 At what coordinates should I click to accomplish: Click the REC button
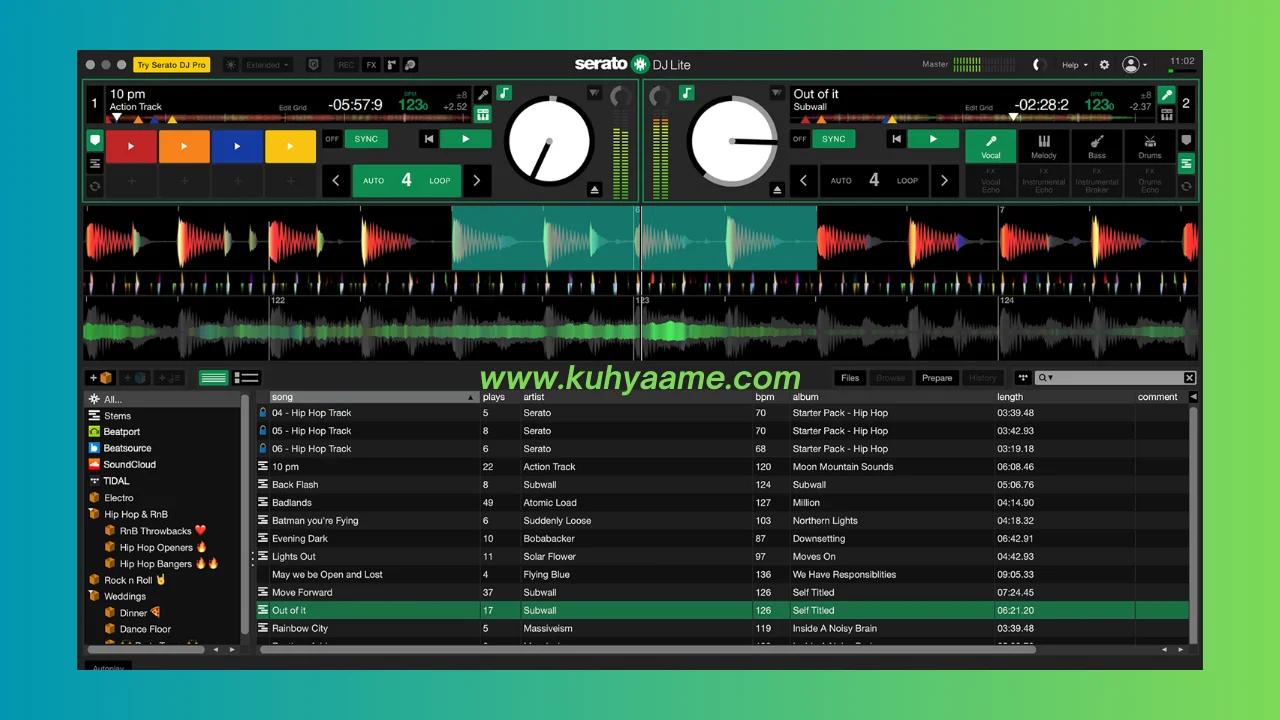pyautogui.click(x=346, y=65)
